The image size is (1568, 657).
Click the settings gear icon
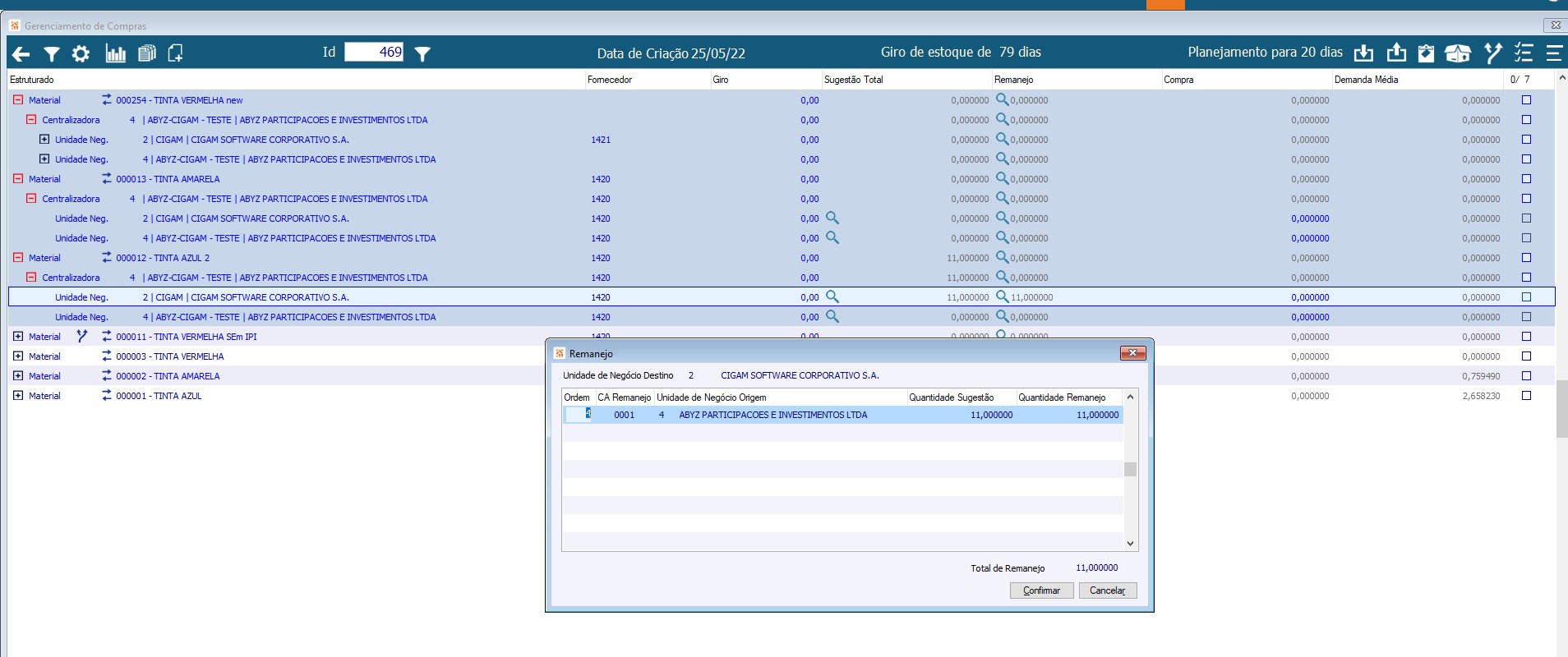81,54
